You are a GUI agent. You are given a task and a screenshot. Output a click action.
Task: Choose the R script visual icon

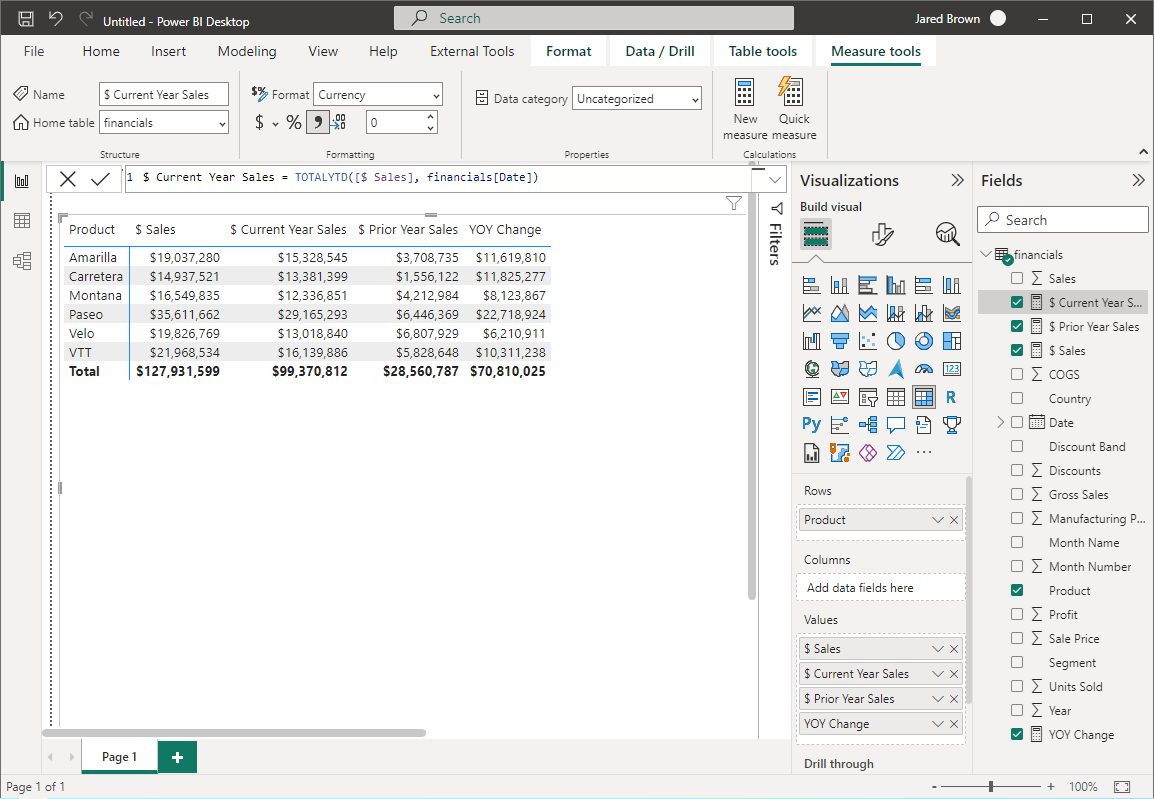point(951,396)
